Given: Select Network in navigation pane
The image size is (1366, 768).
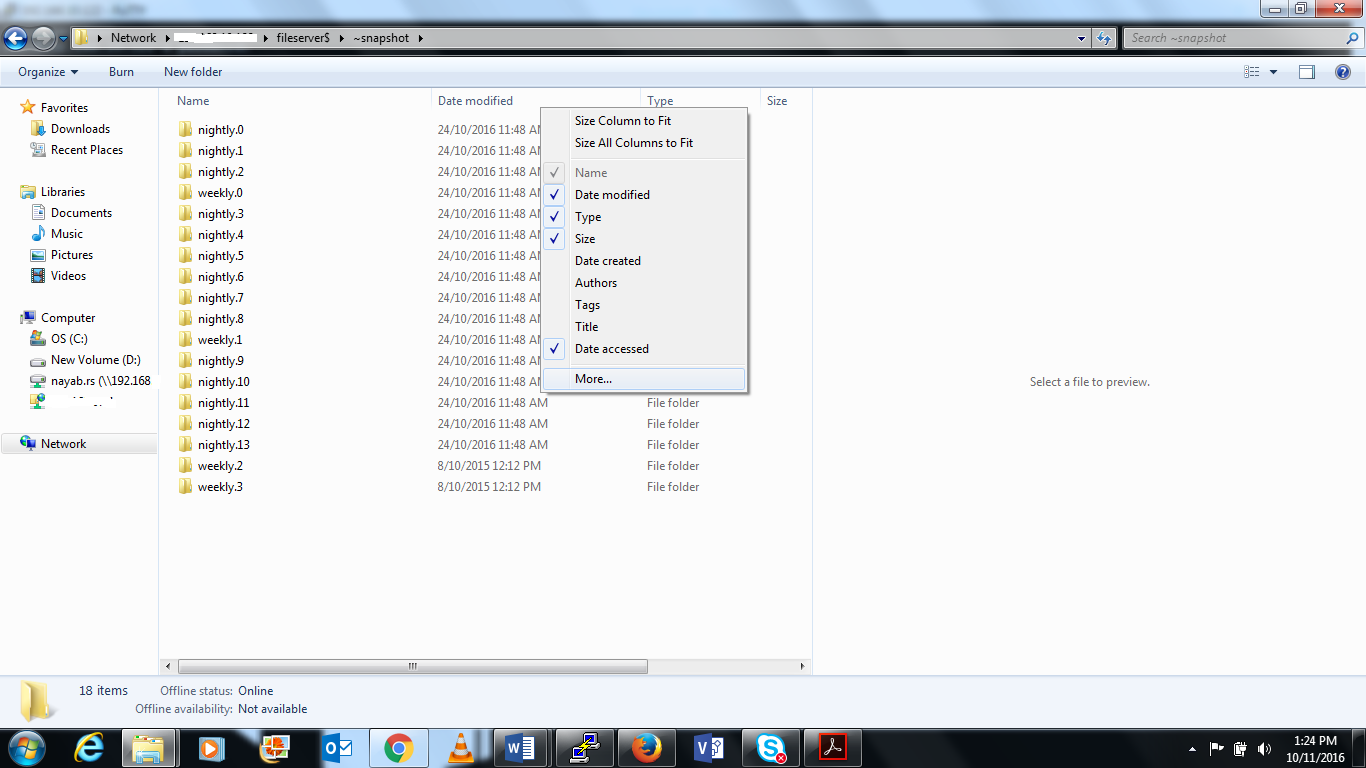Looking at the screenshot, I should 79,444.
